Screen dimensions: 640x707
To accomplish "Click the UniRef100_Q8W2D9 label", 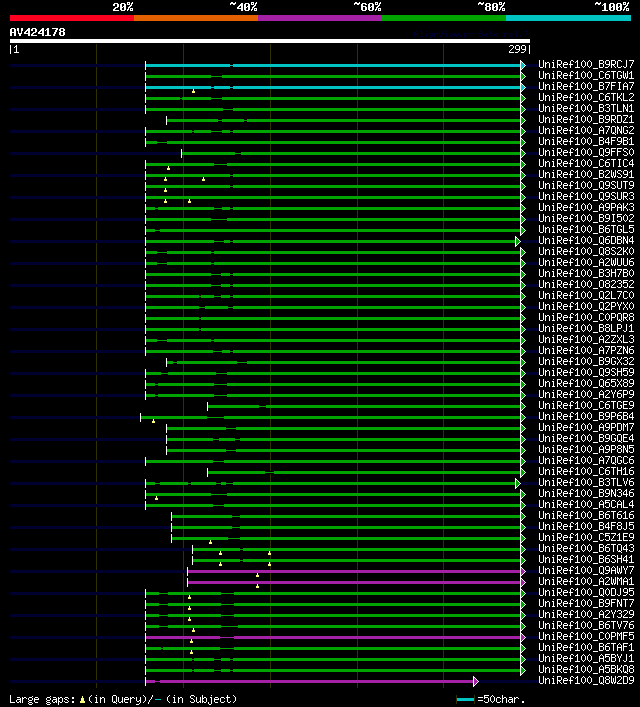I will tap(586, 680).
